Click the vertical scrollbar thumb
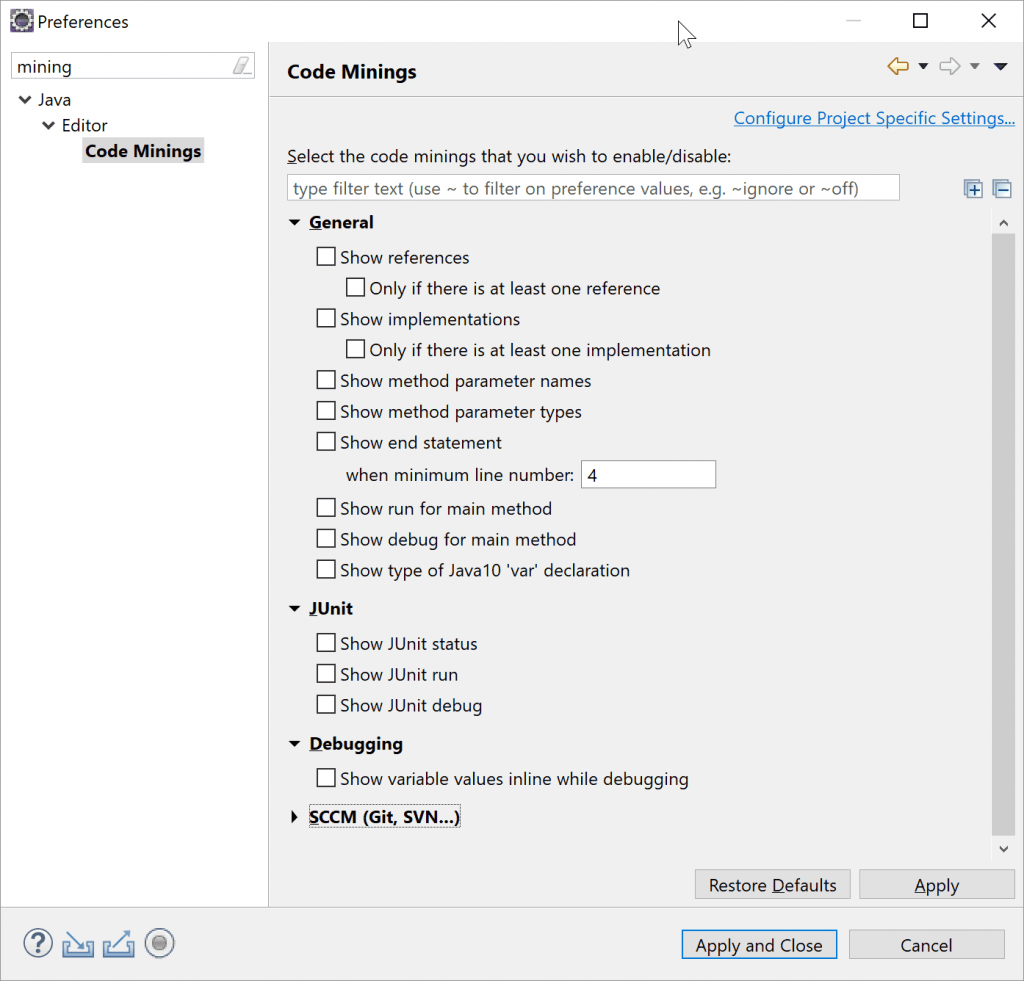Viewport: 1024px width, 981px height. point(1003,534)
